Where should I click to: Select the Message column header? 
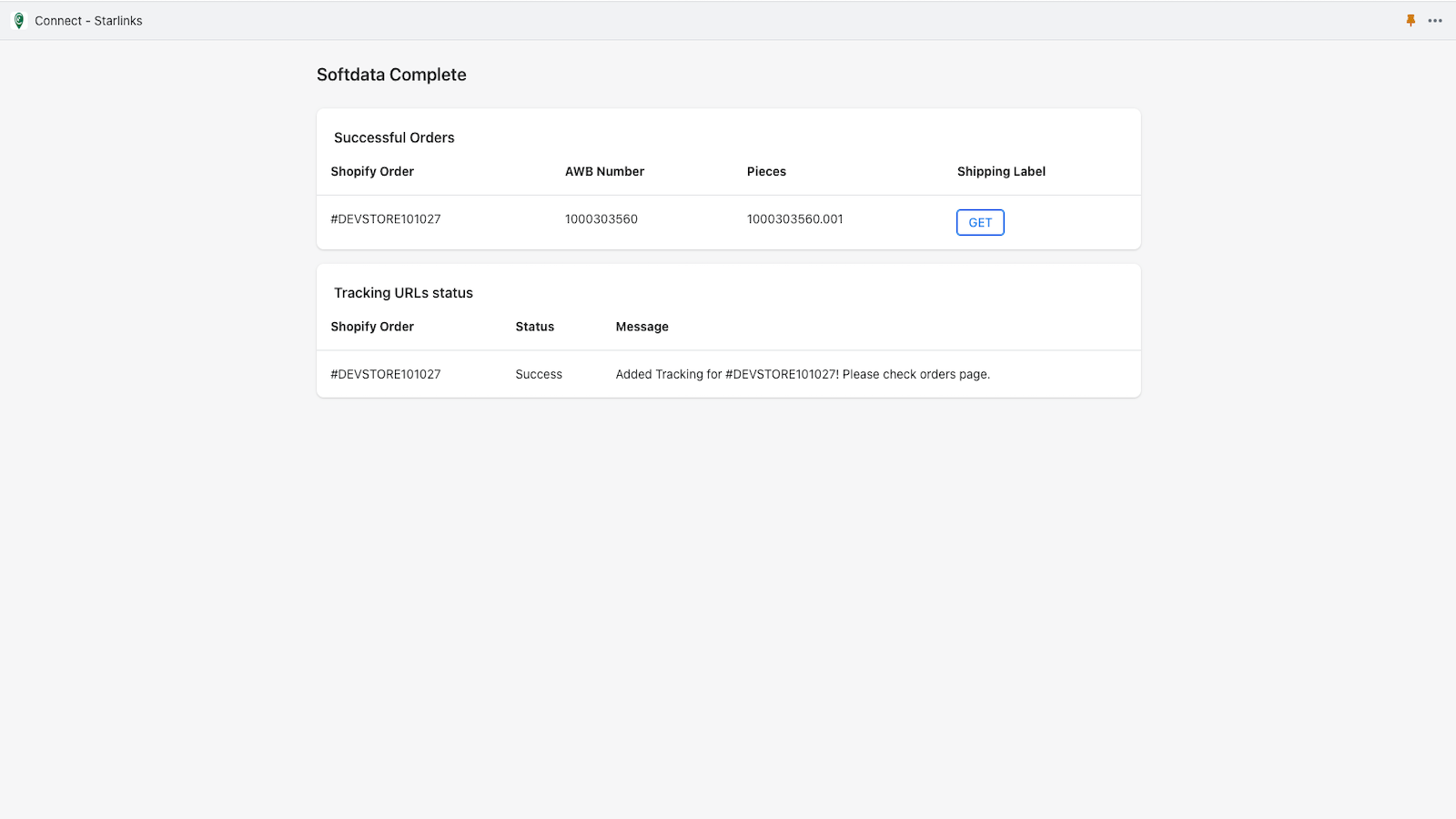(642, 327)
